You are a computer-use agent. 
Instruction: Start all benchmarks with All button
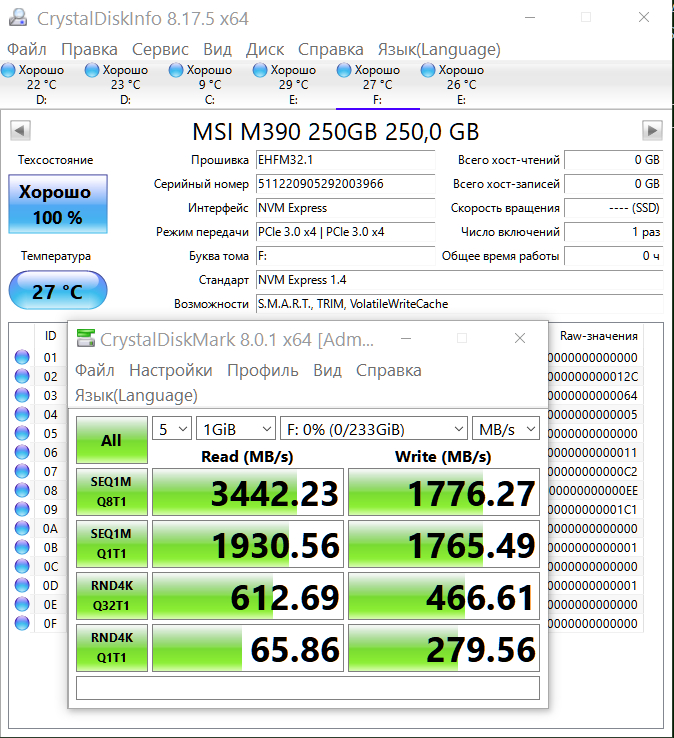(112, 440)
